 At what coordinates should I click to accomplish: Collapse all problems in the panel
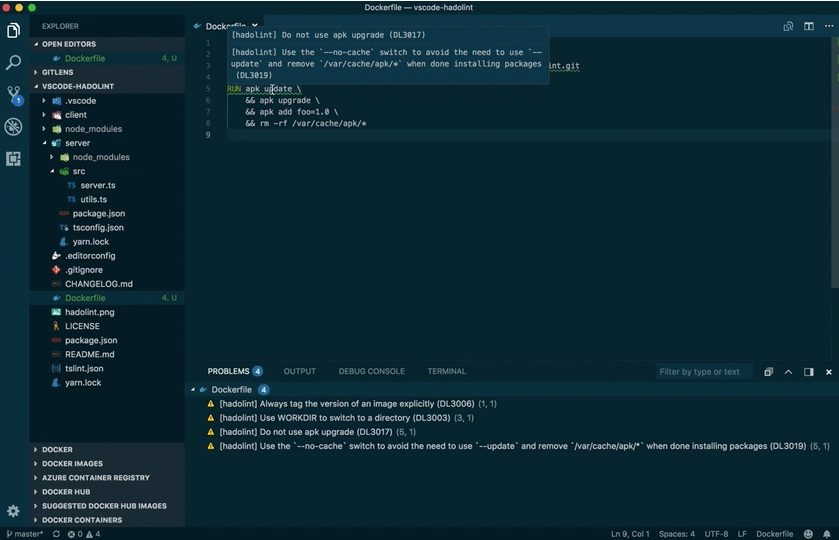768,372
